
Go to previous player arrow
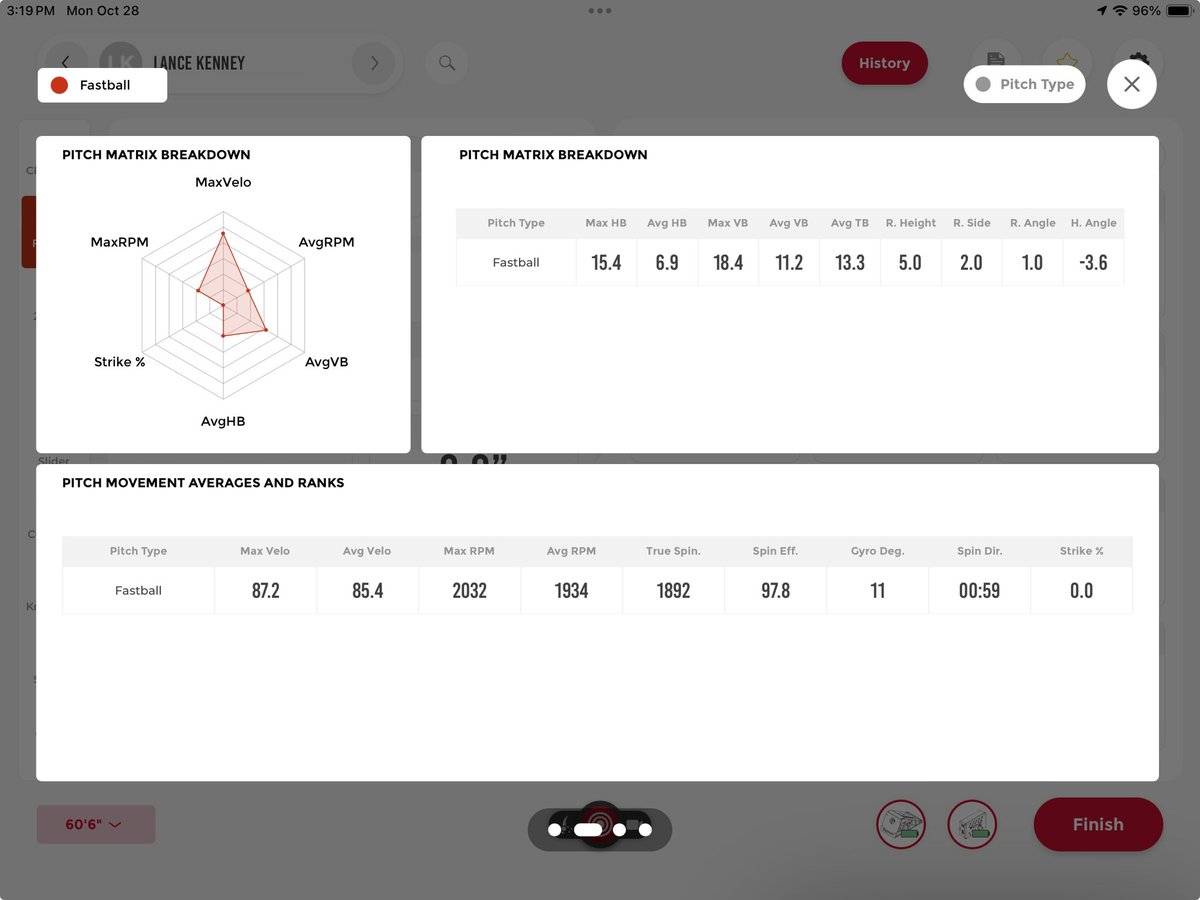[x=65, y=63]
